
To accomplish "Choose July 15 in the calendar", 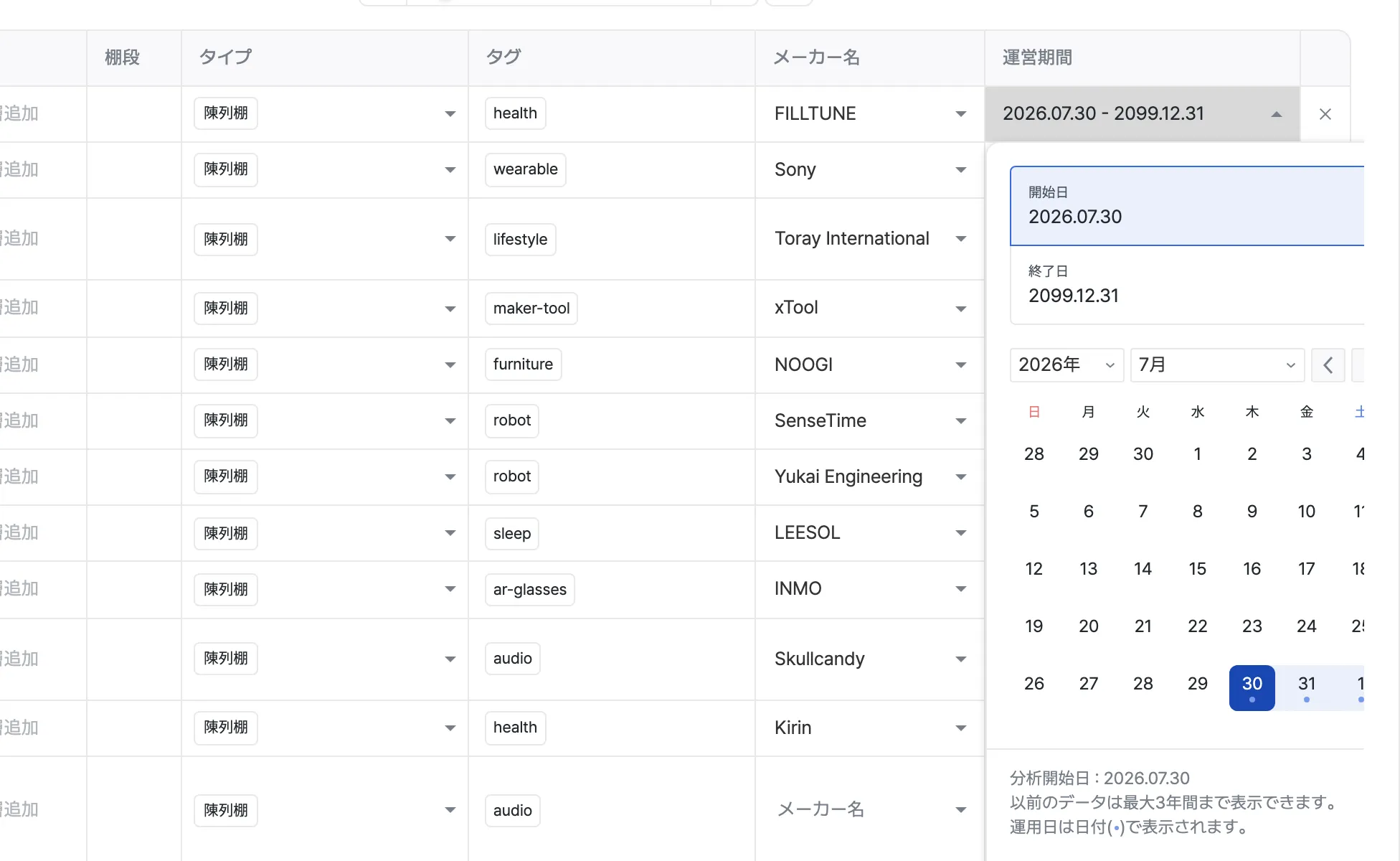I will click(x=1198, y=569).
